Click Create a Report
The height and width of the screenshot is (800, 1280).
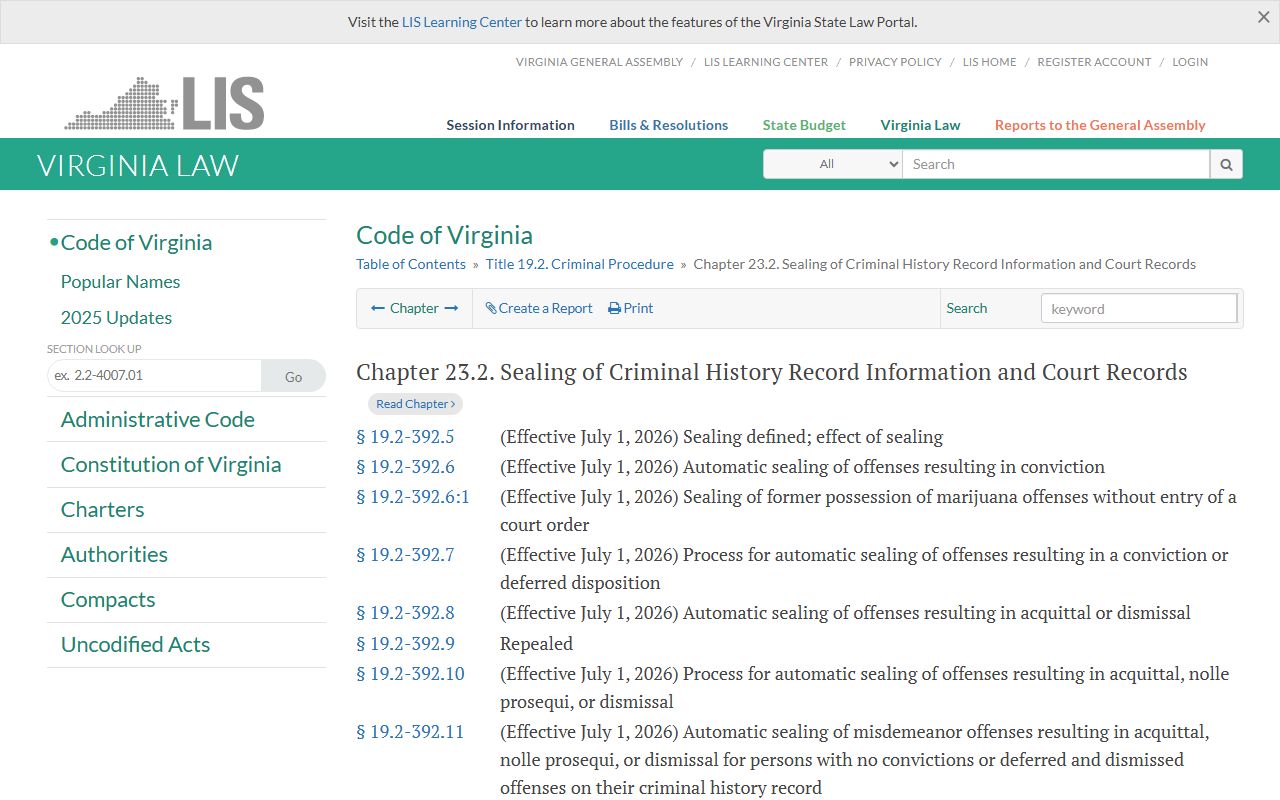point(539,308)
